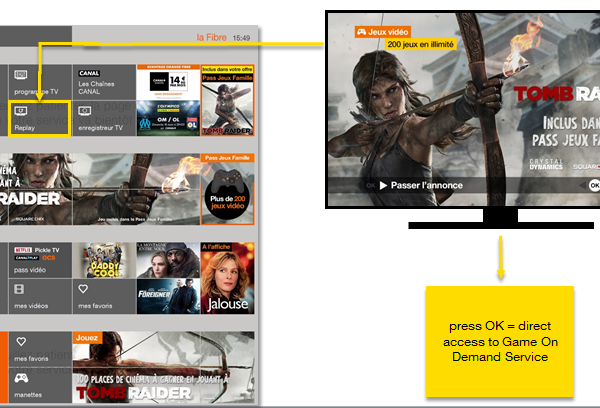The height and width of the screenshot is (408, 600).
Task: Open the manettes gamepad tile
Action: [x=40, y=385]
